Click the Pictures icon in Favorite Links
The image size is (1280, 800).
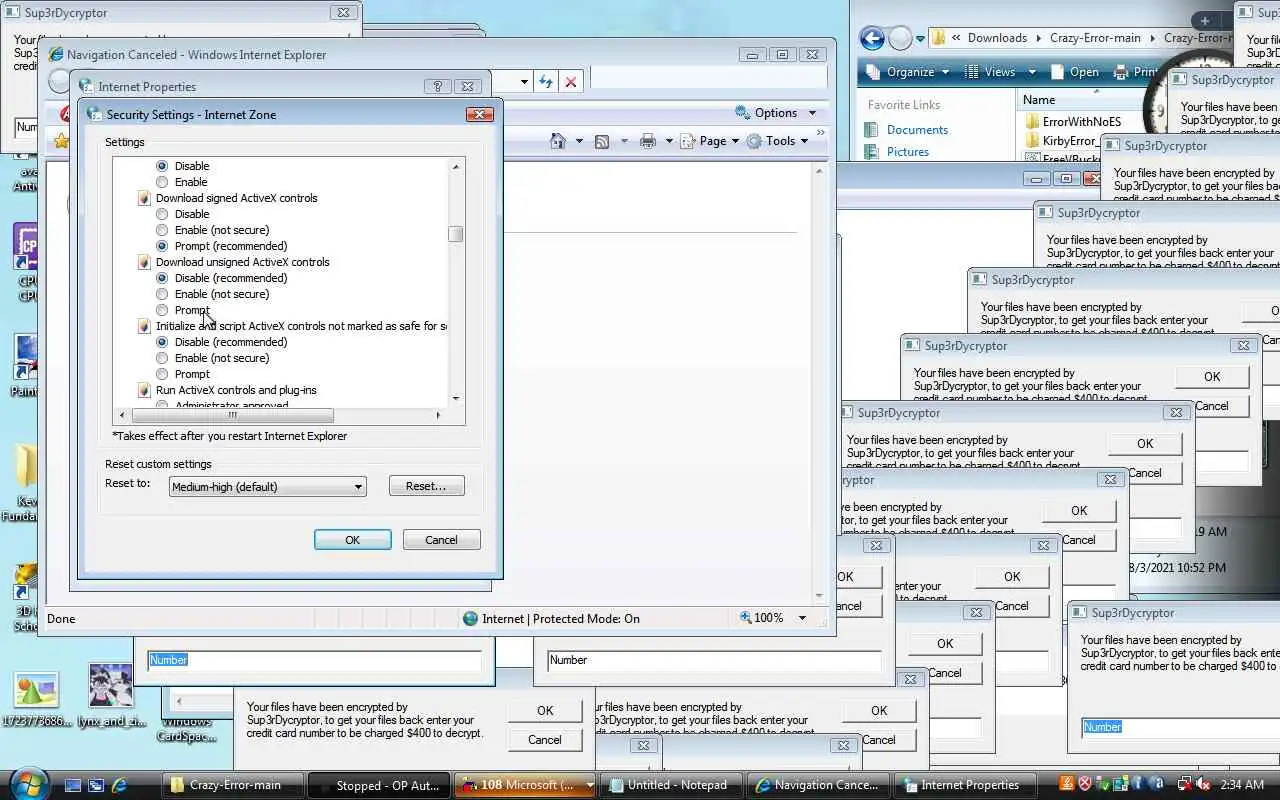[x=873, y=152]
